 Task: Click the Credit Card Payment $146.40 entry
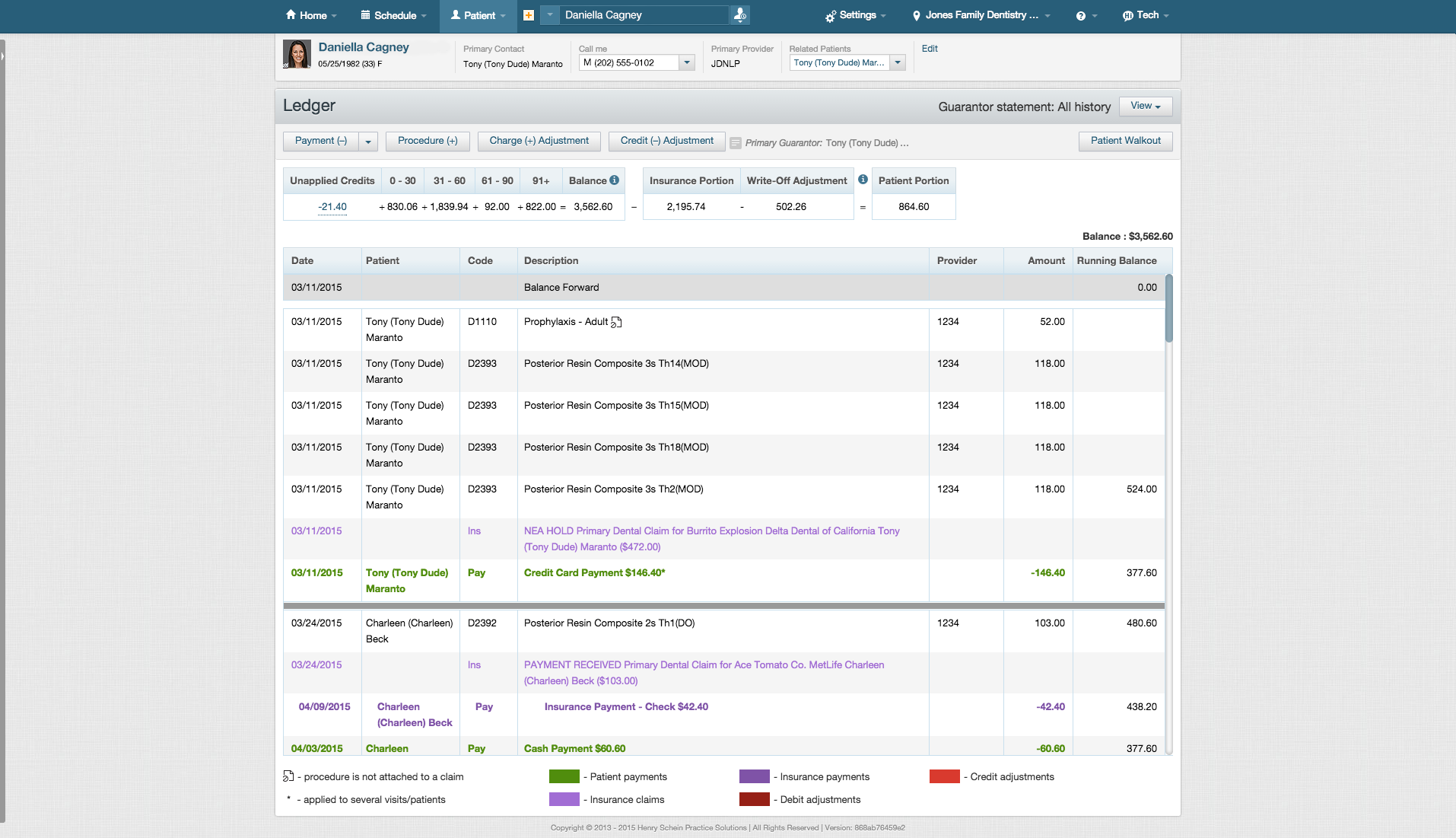click(594, 572)
